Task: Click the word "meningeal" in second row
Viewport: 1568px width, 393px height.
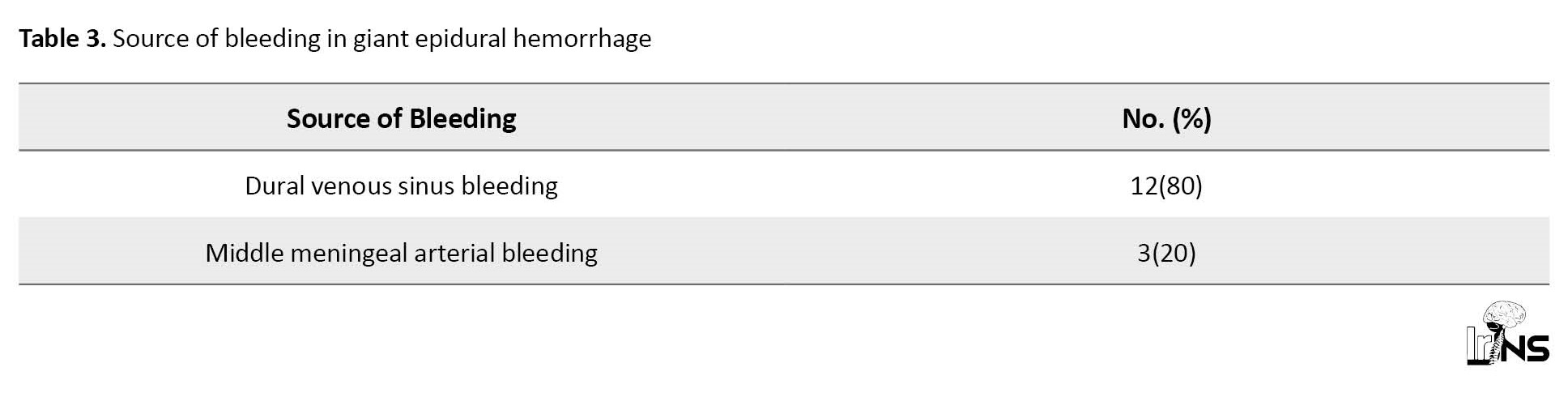Action: [349, 254]
